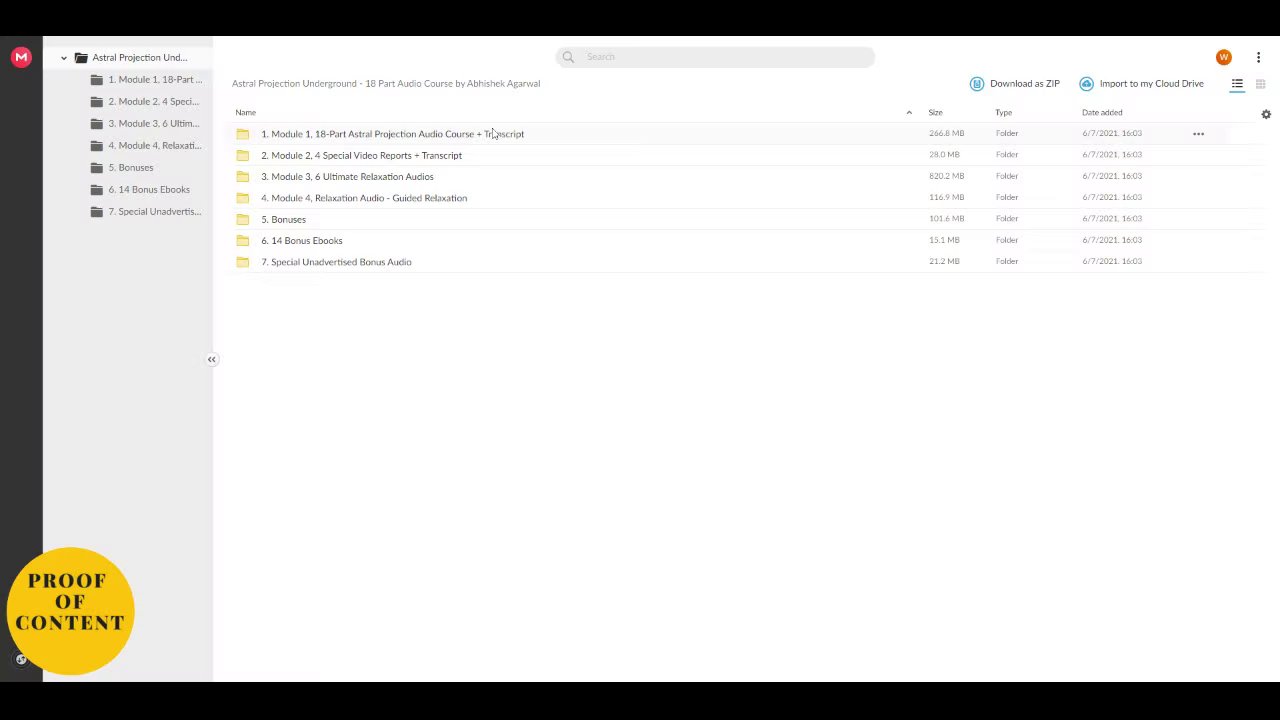
Task: Click folder icon of Module 3 row
Action: [x=243, y=176]
